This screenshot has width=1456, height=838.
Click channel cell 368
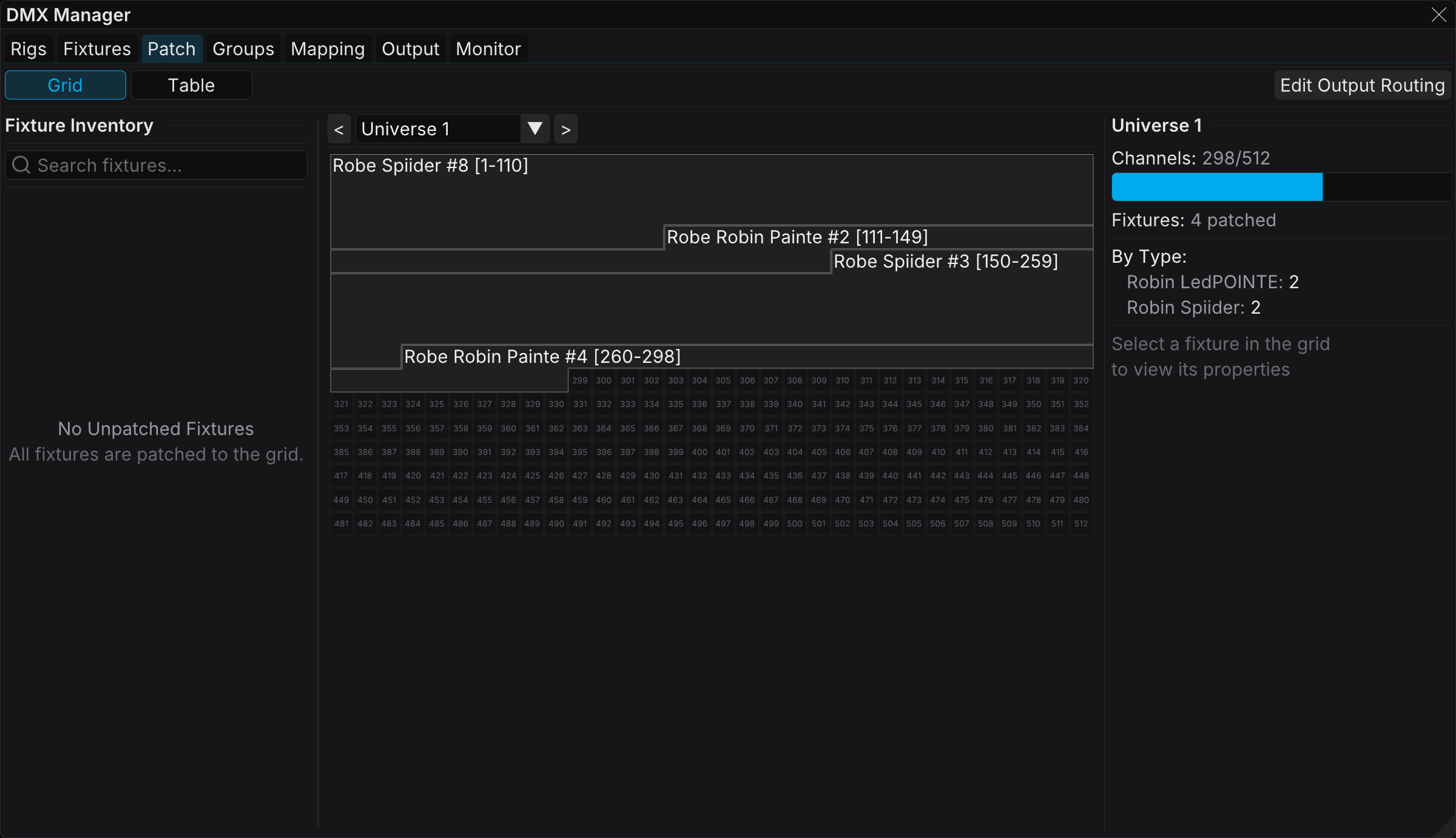point(699,428)
